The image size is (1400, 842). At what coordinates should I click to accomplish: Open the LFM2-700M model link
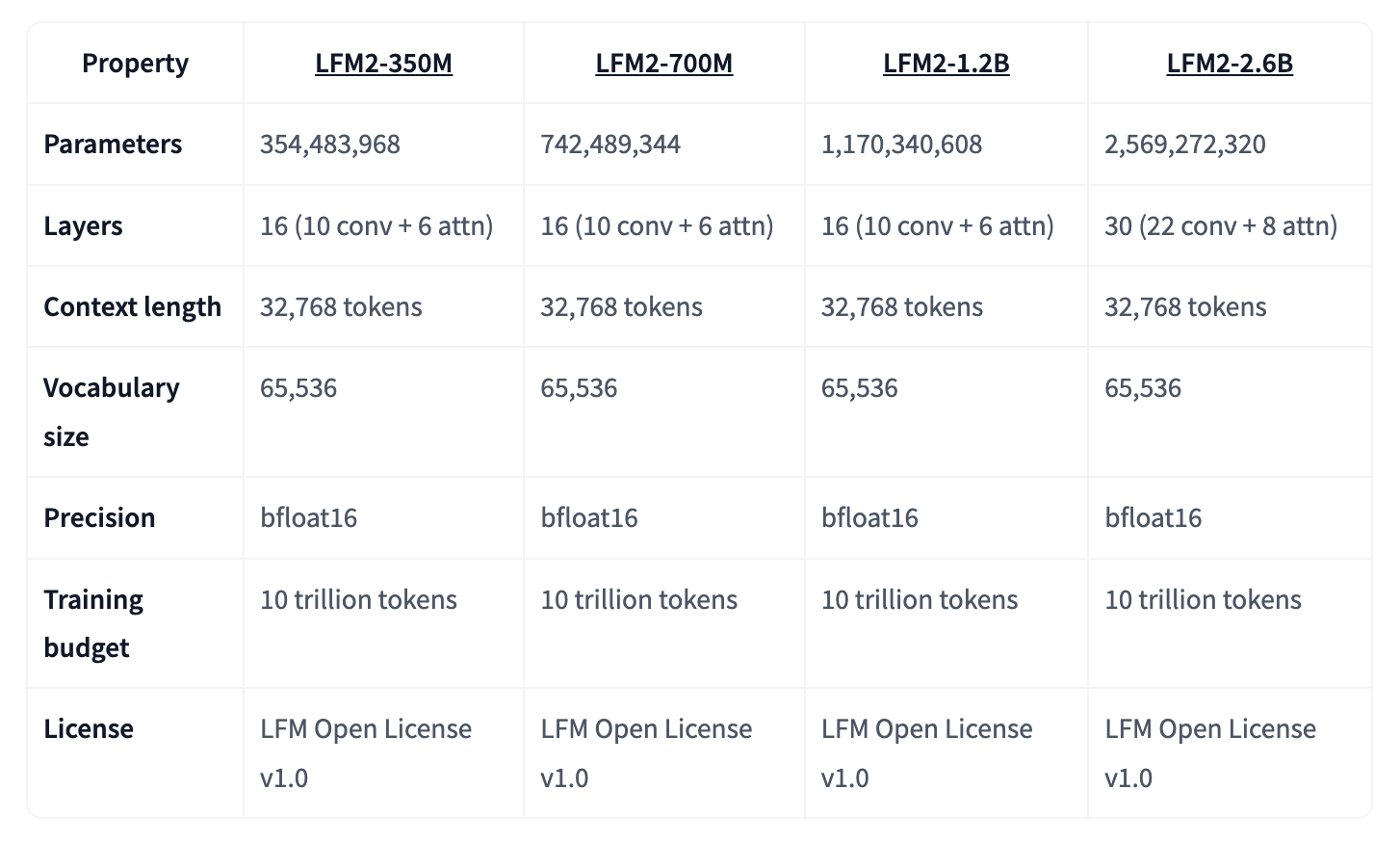pyautogui.click(x=664, y=64)
